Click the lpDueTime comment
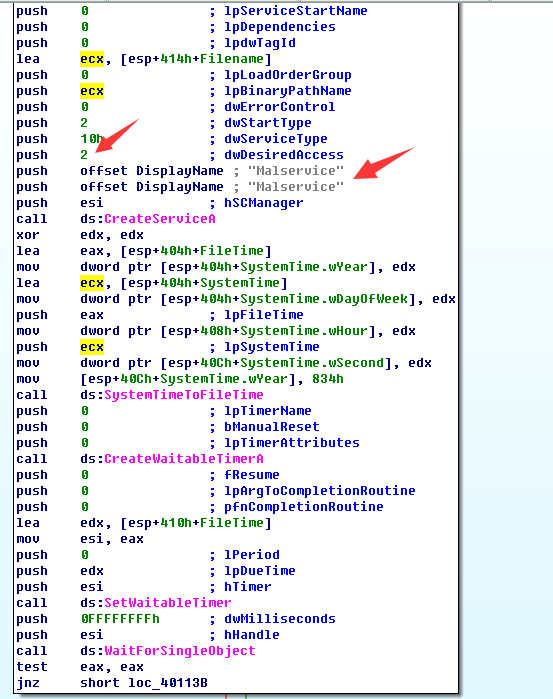The image size is (553, 699). click(x=260, y=571)
